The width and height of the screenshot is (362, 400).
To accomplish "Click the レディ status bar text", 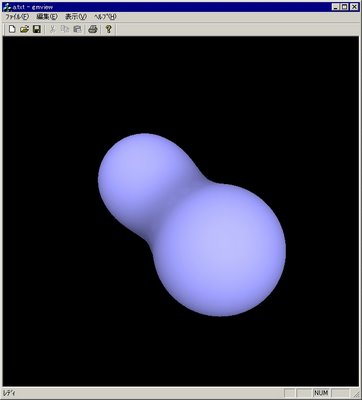I will point(9,393).
